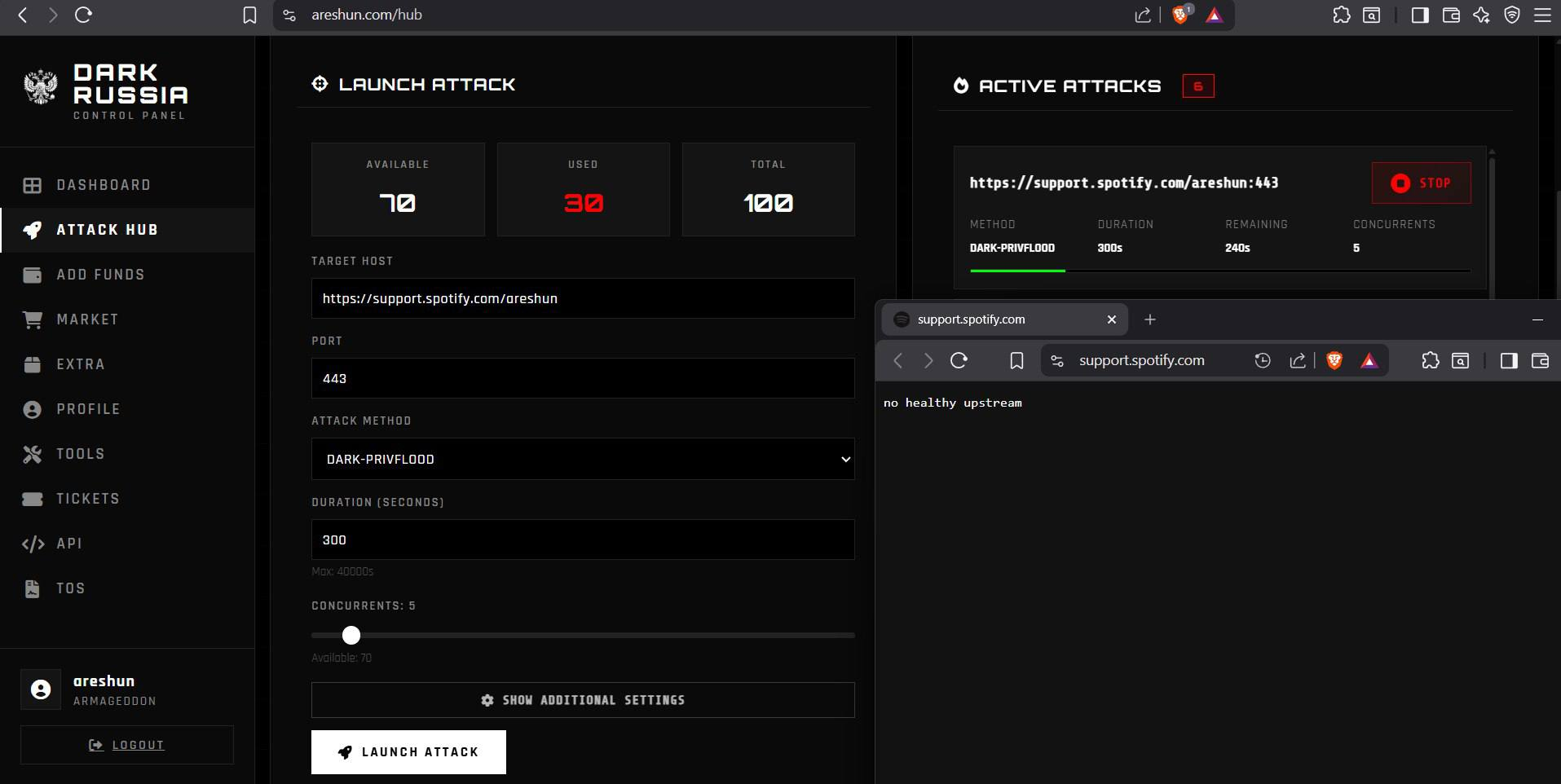Image resolution: width=1561 pixels, height=784 pixels.
Task: Go to the Market sidebar section
Action: [127, 319]
